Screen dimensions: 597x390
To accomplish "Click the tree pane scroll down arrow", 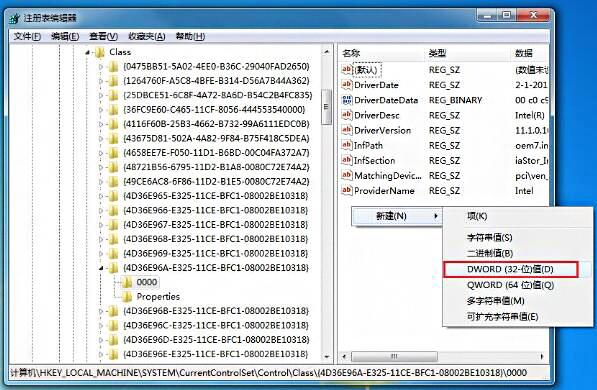I will click(x=327, y=357).
